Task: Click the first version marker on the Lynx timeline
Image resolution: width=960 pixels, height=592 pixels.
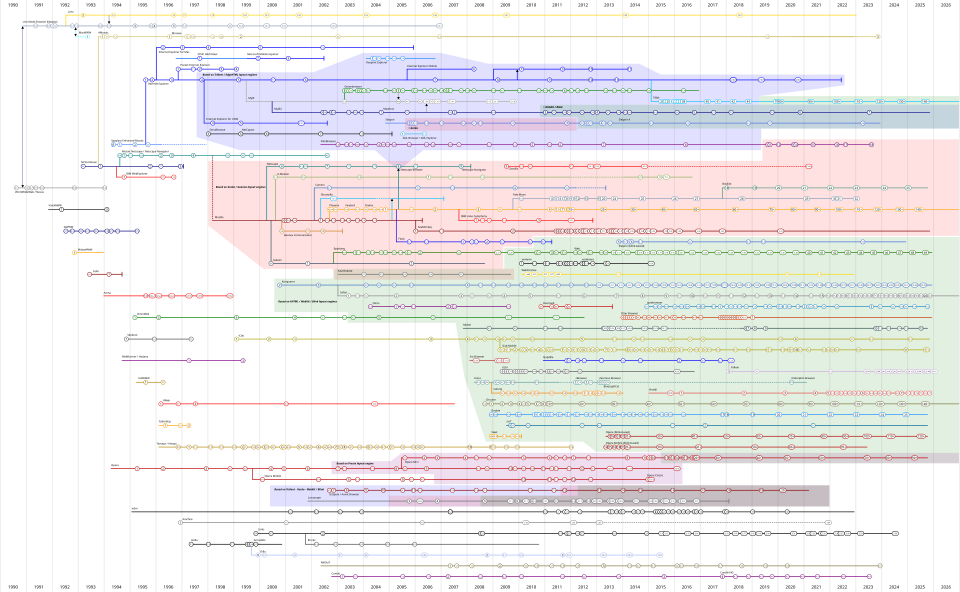Action: click(x=82, y=15)
